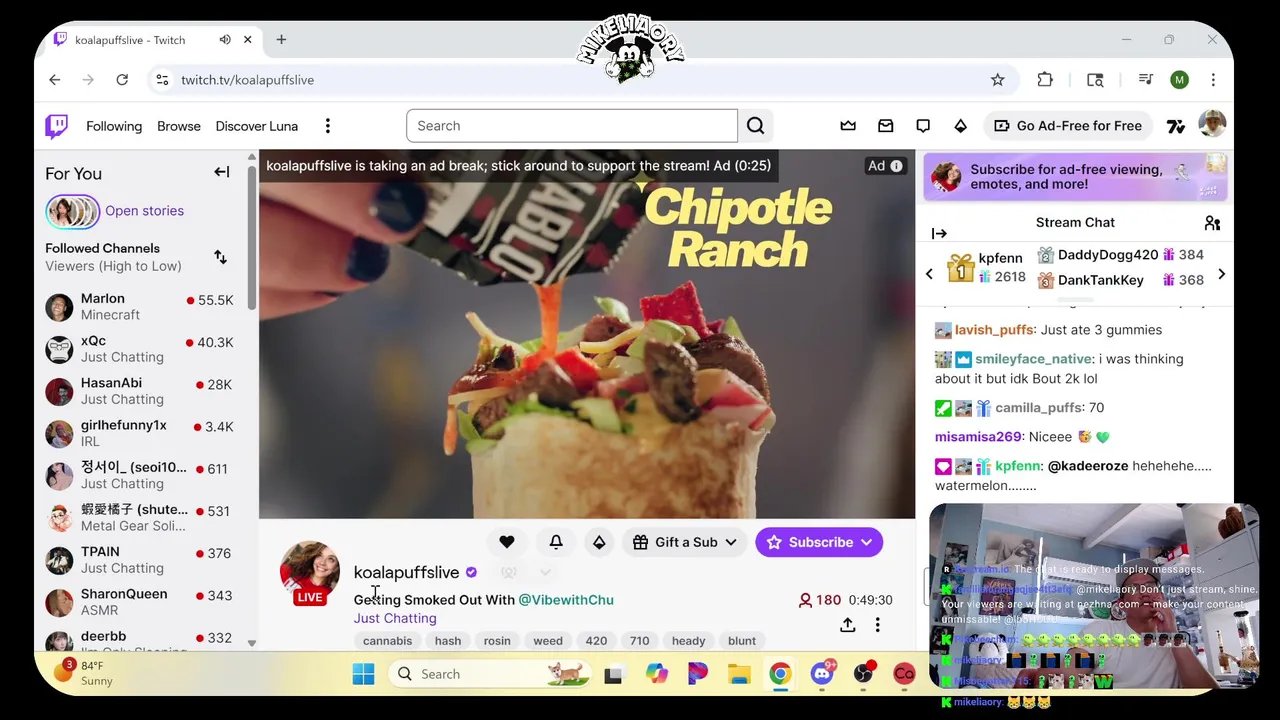View site information icon in address bar
The height and width of the screenshot is (720, 1280).
(x=162, y=80)
